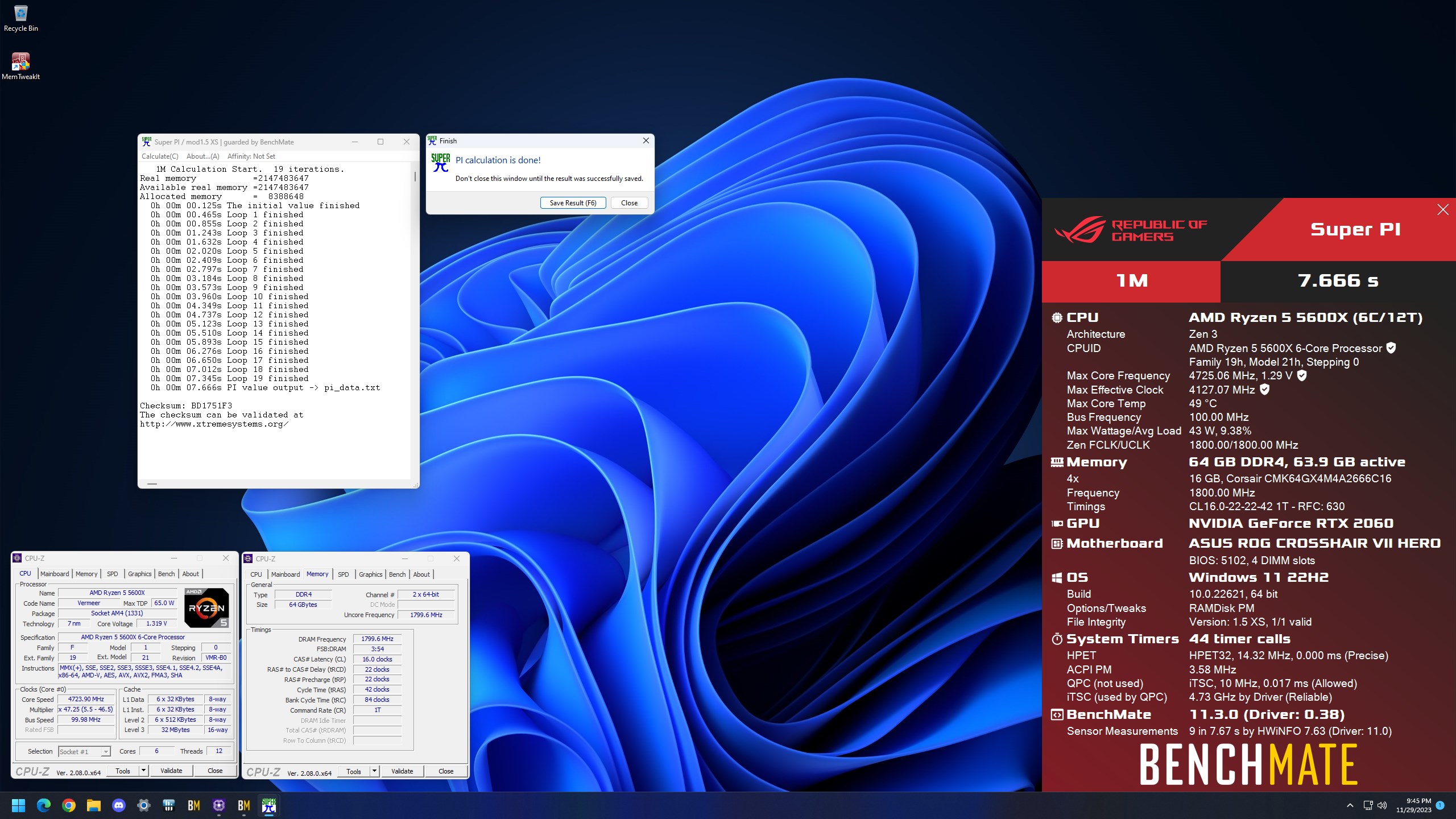Screen dimensions: 1456x819
Task: Click the Memory section icon in BenchMate
Action: pyautogui.click(x=1057, y=462)
